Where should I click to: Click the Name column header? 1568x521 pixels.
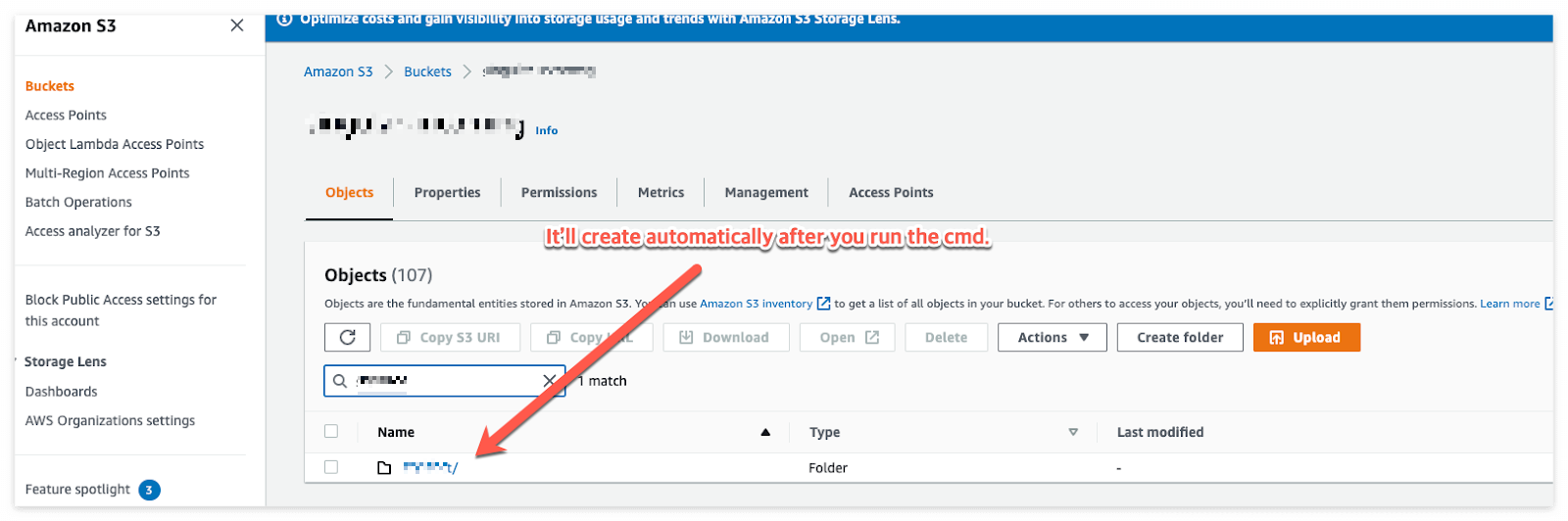tap(396, 432)
